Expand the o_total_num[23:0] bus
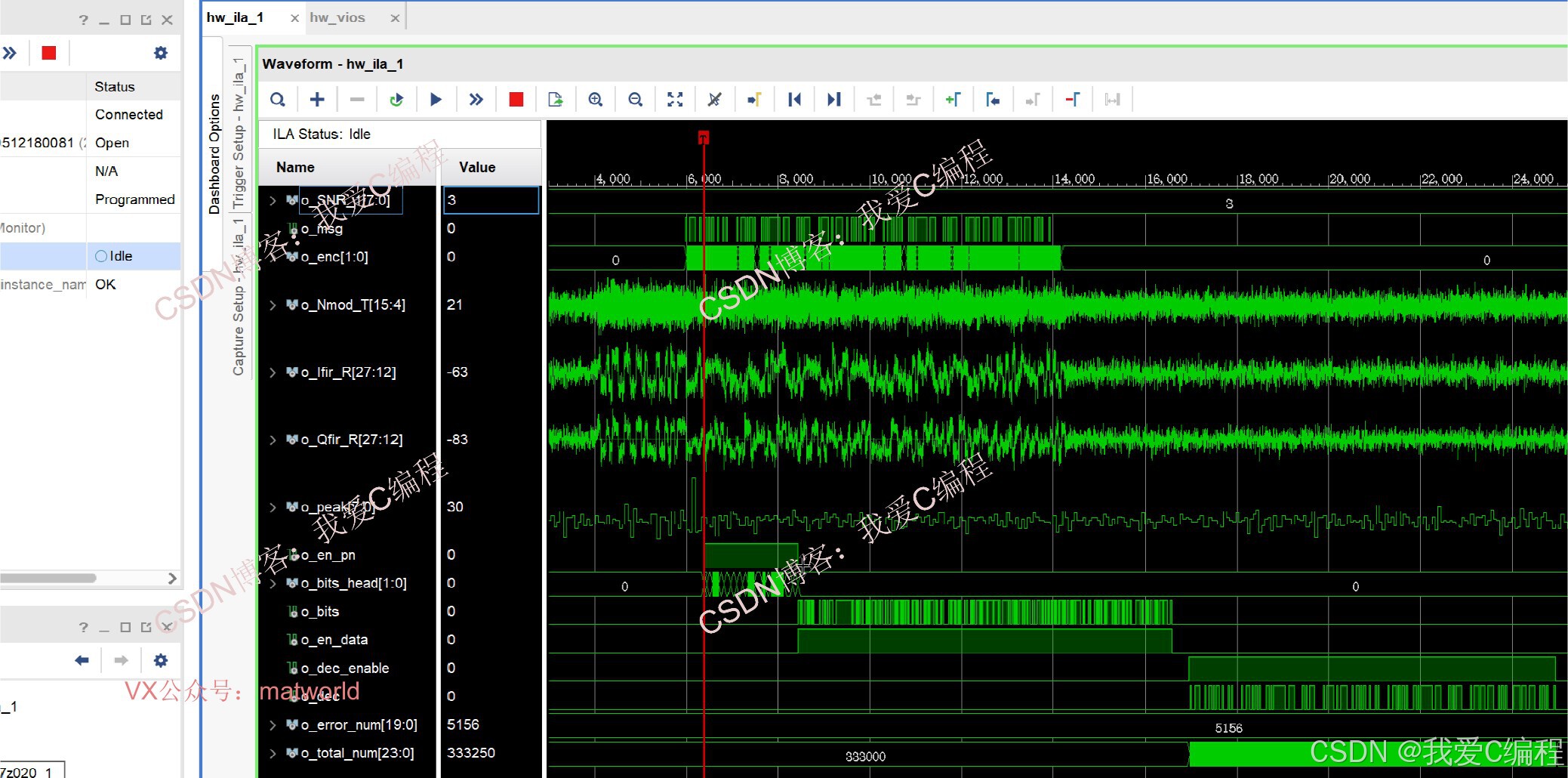The height and width of the screenshot is (778, 1568). coord(273,753)
